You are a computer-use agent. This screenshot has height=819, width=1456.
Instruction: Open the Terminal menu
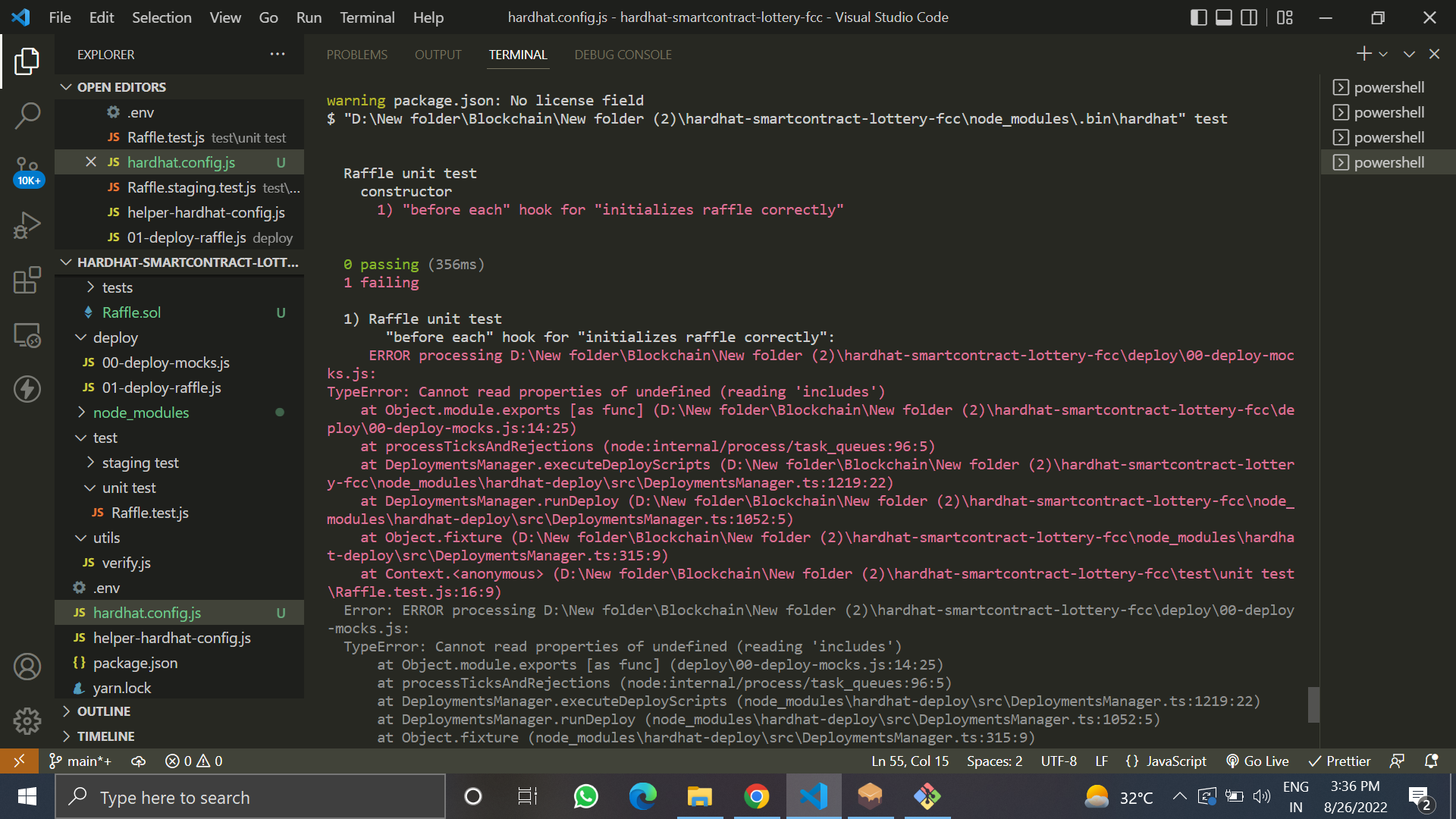[x=367, y=17]
